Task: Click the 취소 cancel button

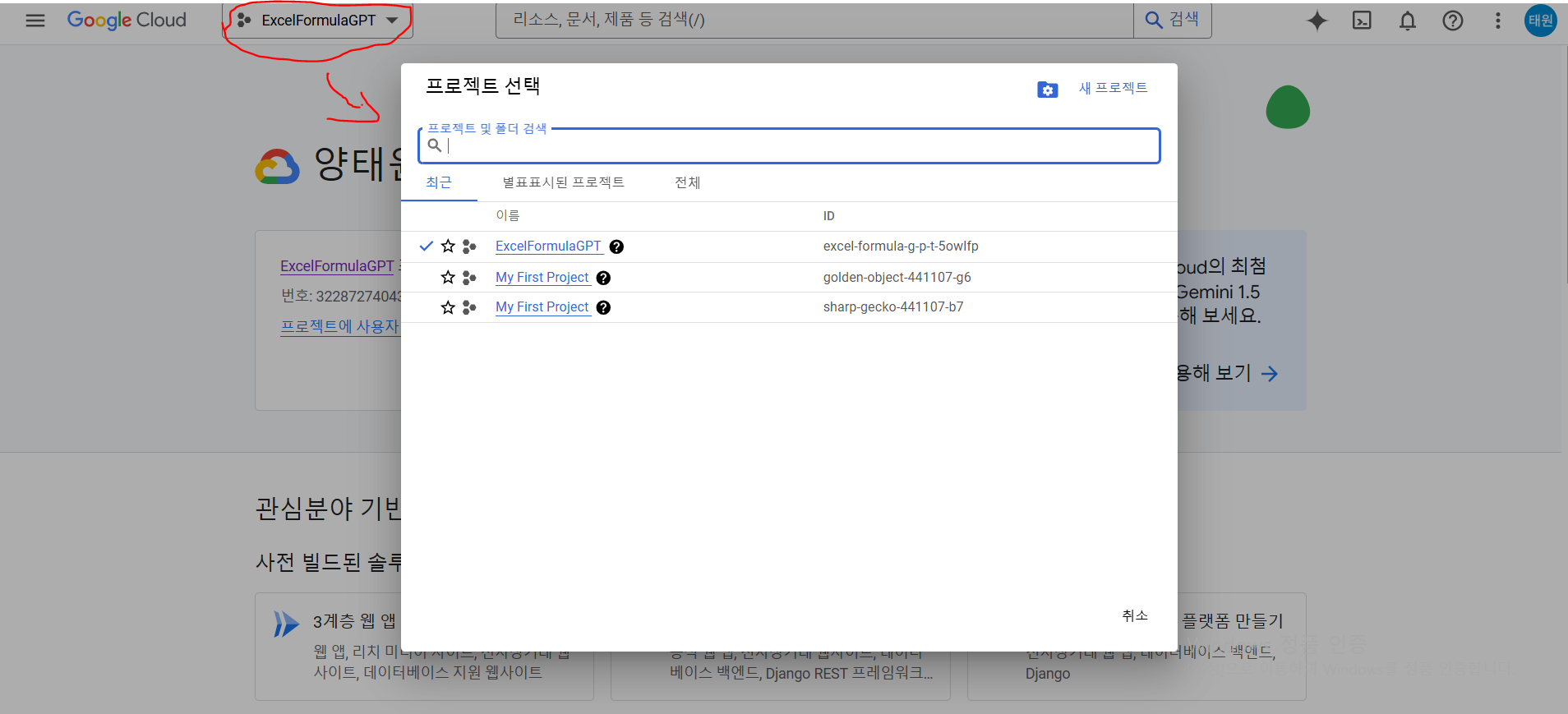Action: click(1135, 615)
